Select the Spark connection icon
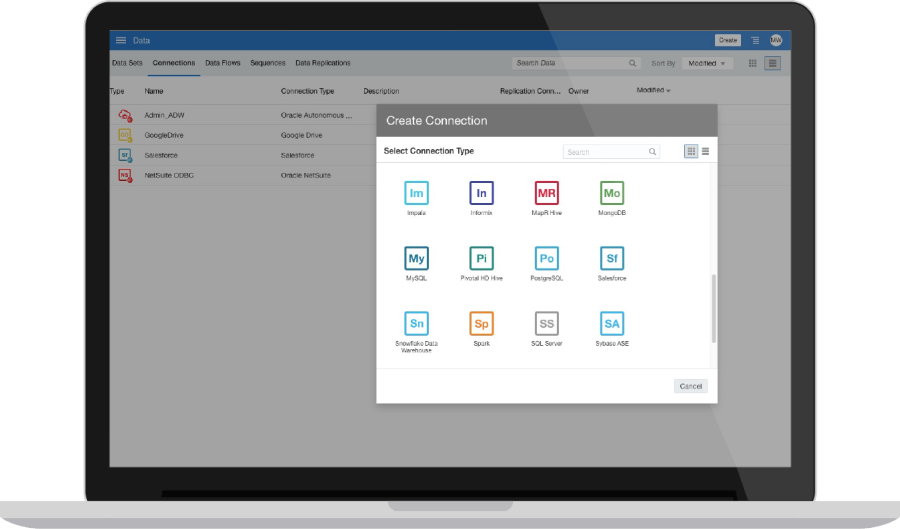The height and width of the screenshot is (529, 900). pos(481,324)
